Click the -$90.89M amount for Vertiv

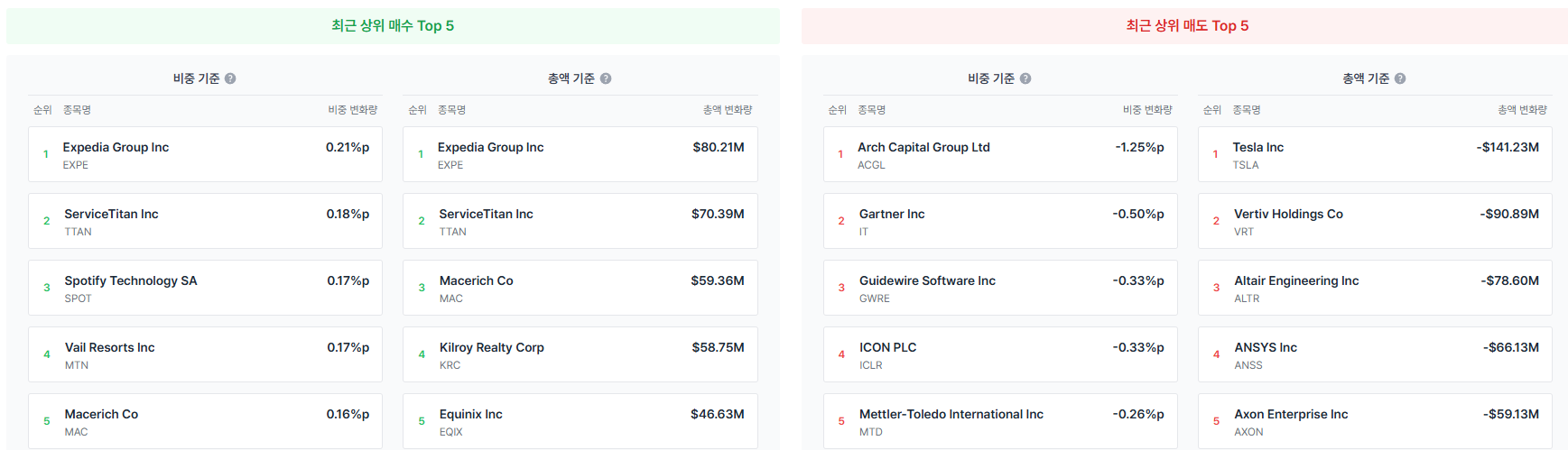[1509, 214]
